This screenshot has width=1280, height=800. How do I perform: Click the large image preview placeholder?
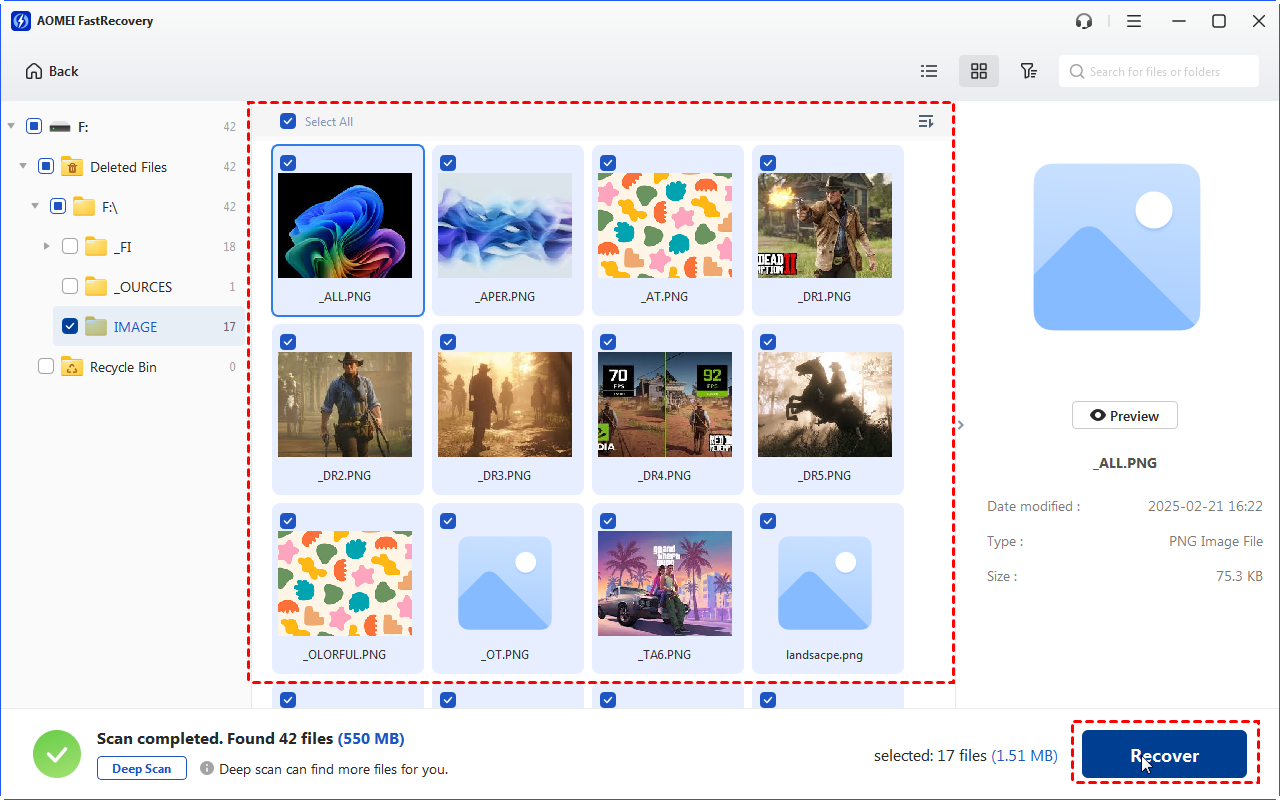click(1117, 247)
